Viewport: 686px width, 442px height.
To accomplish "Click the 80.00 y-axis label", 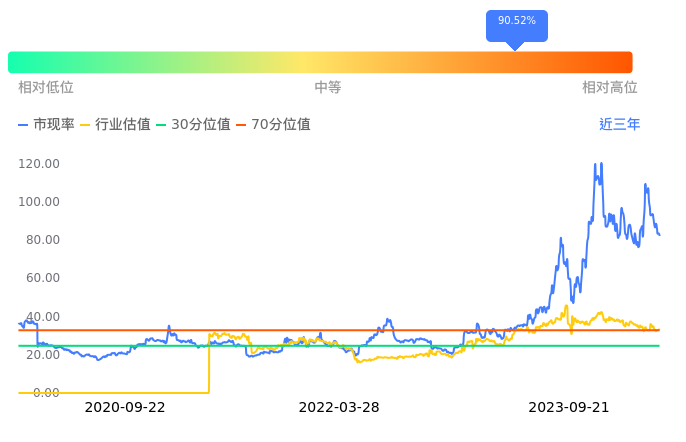I will click(x=40, y=240).
